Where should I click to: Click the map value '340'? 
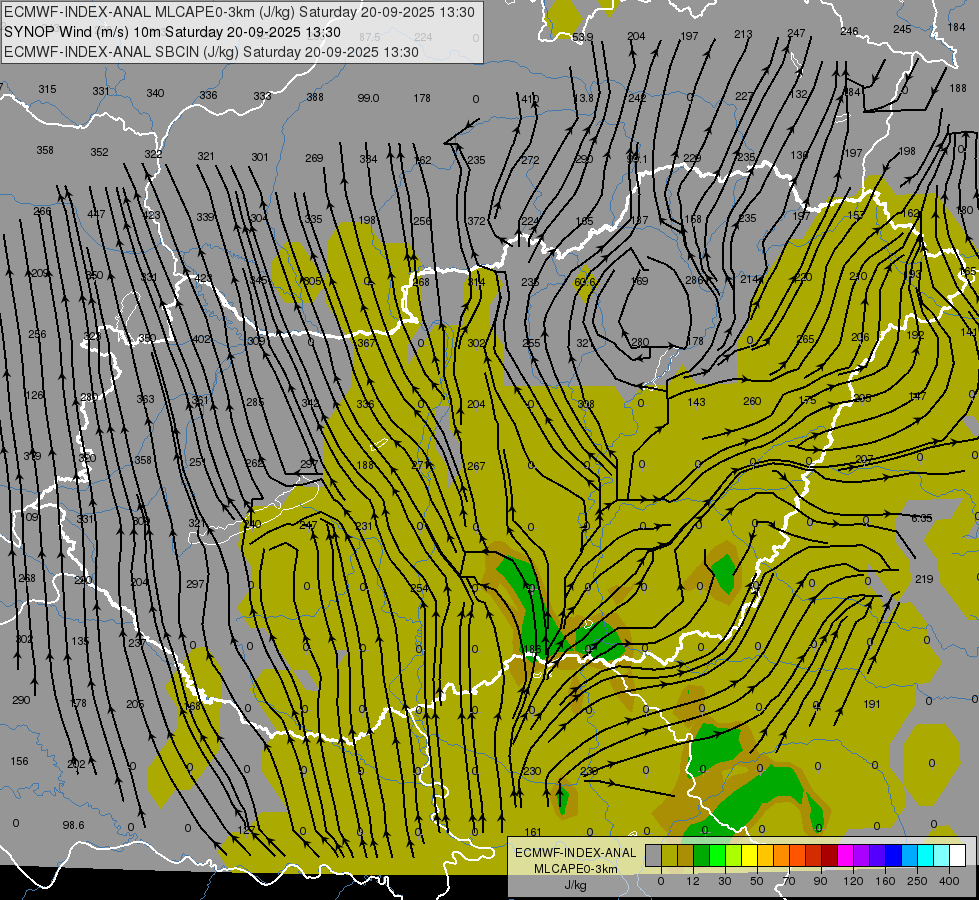(x=155, y=93)
